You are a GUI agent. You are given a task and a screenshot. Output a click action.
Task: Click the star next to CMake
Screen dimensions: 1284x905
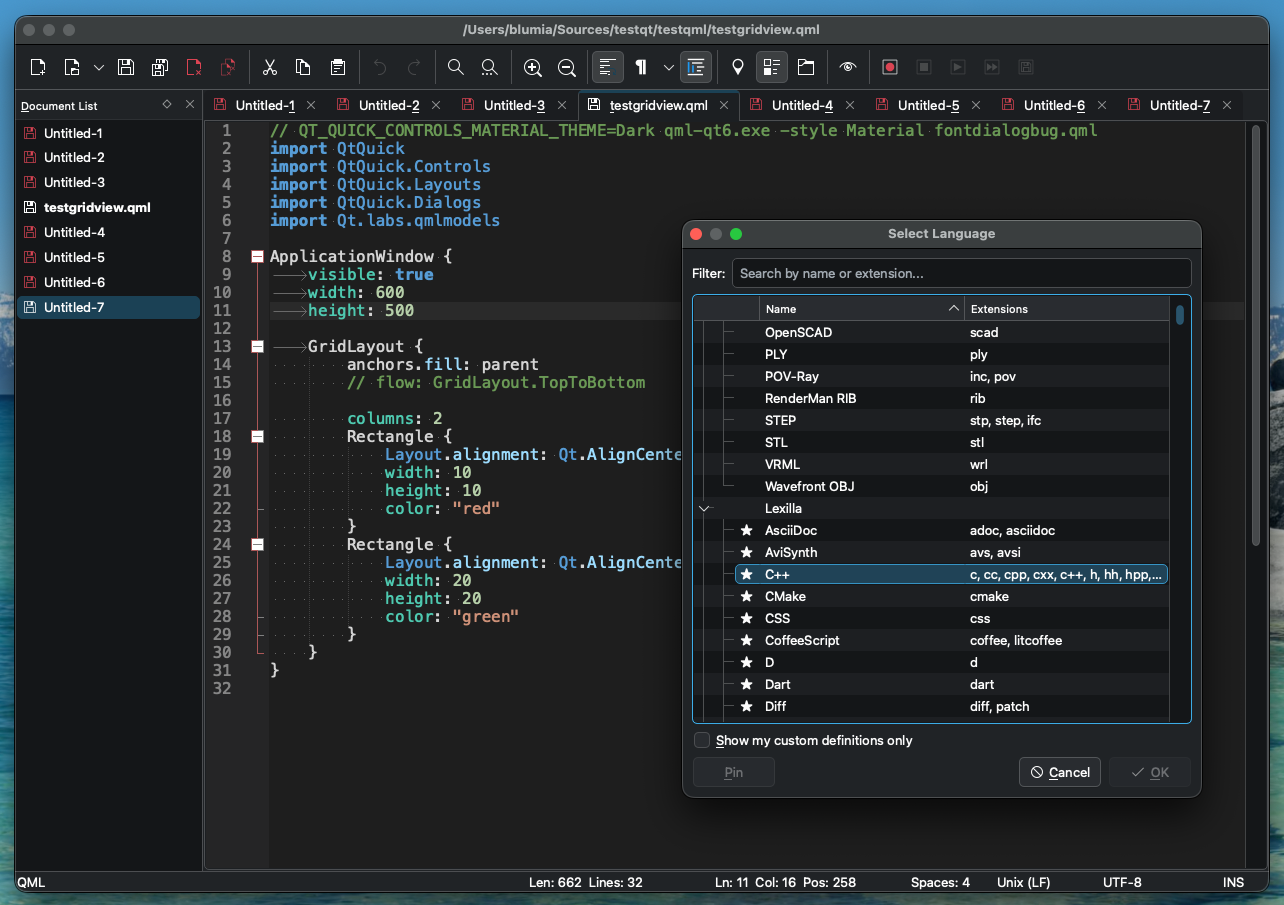(746, 596)
